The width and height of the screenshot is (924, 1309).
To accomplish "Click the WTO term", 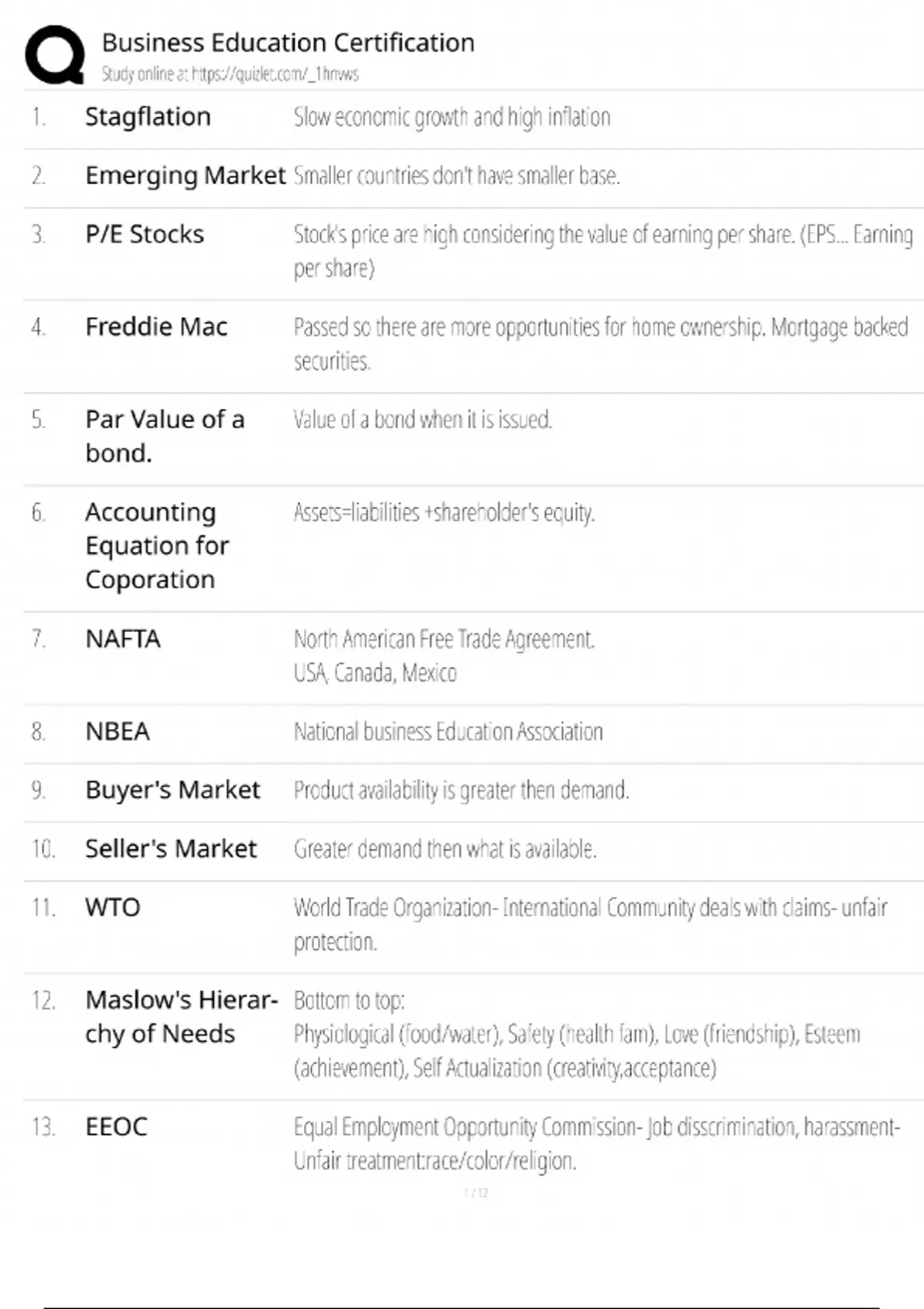I will pos(113,907).
